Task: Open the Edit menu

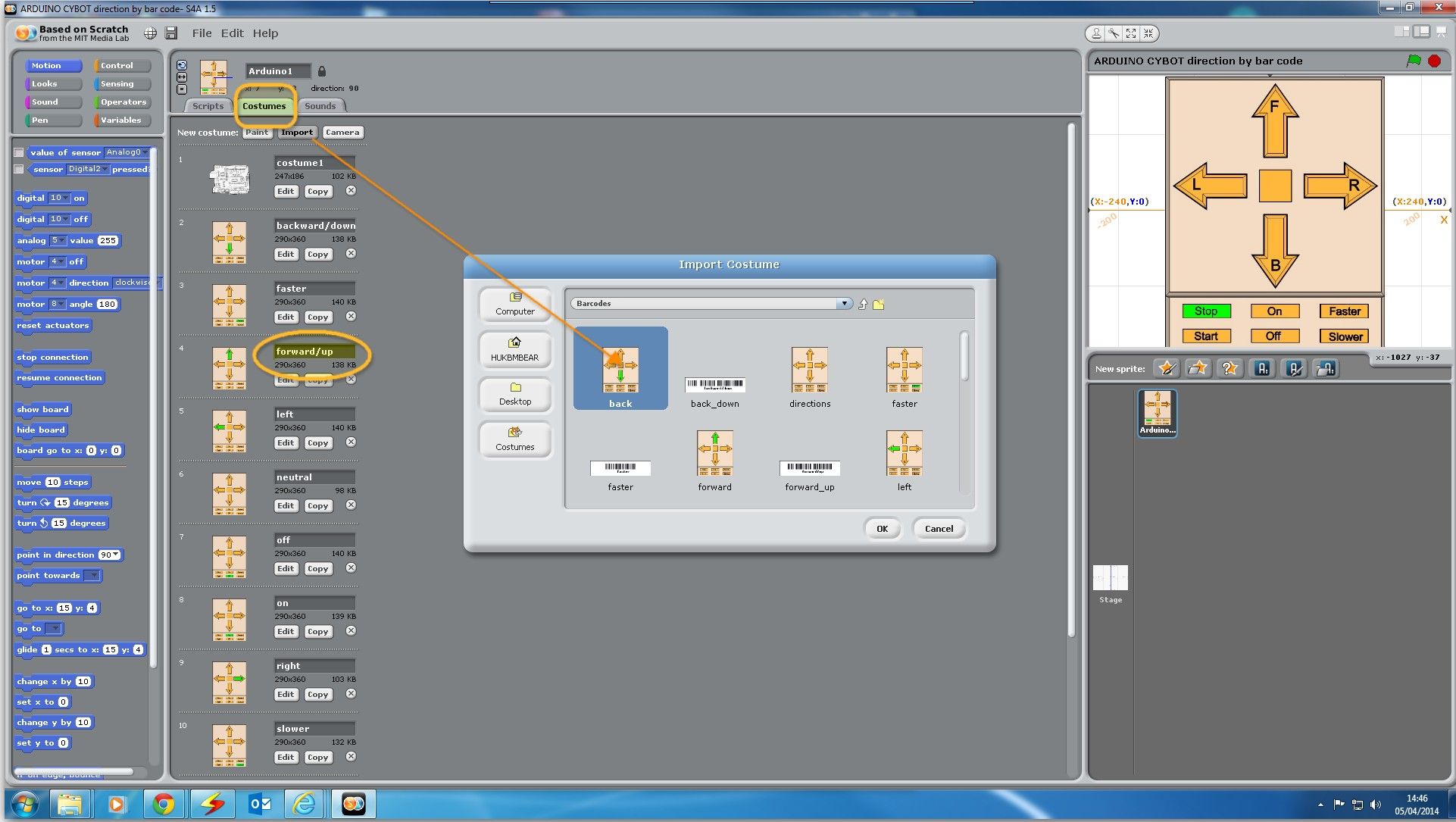Action: [232, 33]
